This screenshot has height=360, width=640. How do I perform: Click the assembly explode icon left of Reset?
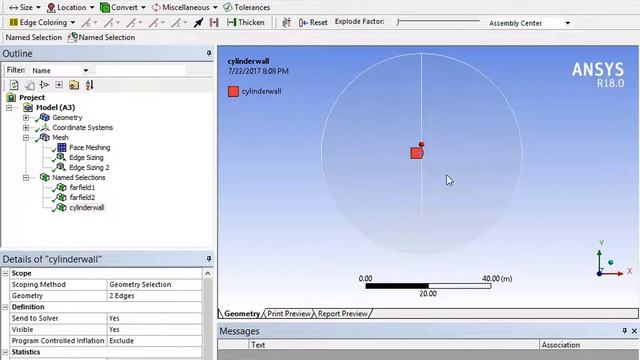click(x=286, y=22)
